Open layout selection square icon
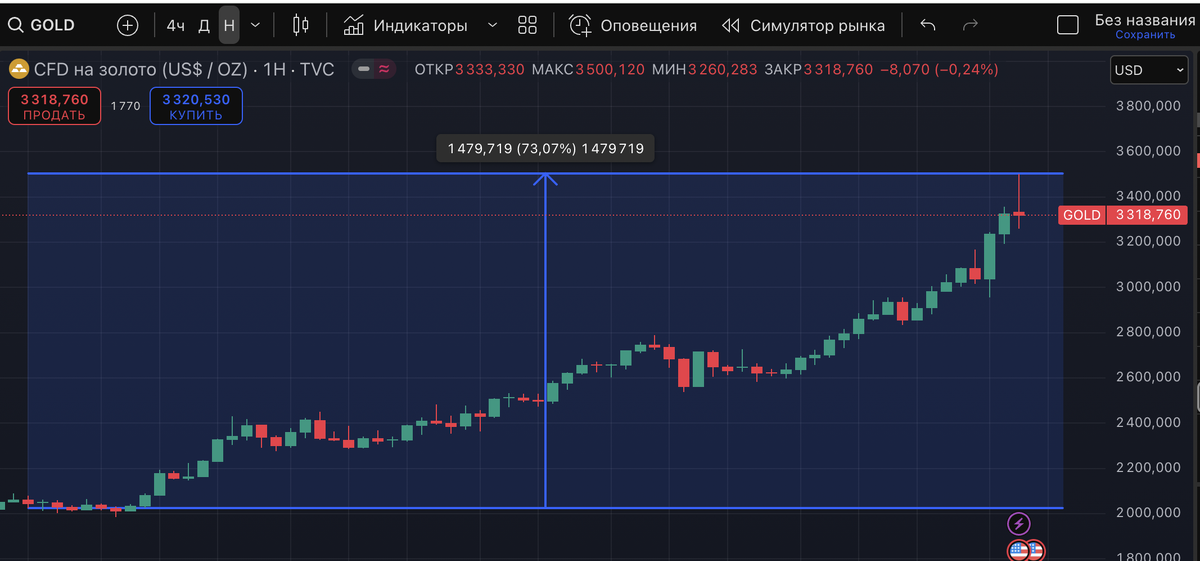Image resolution: width=1200 pixels, height=561 pixels. (x=1068, y=25)
